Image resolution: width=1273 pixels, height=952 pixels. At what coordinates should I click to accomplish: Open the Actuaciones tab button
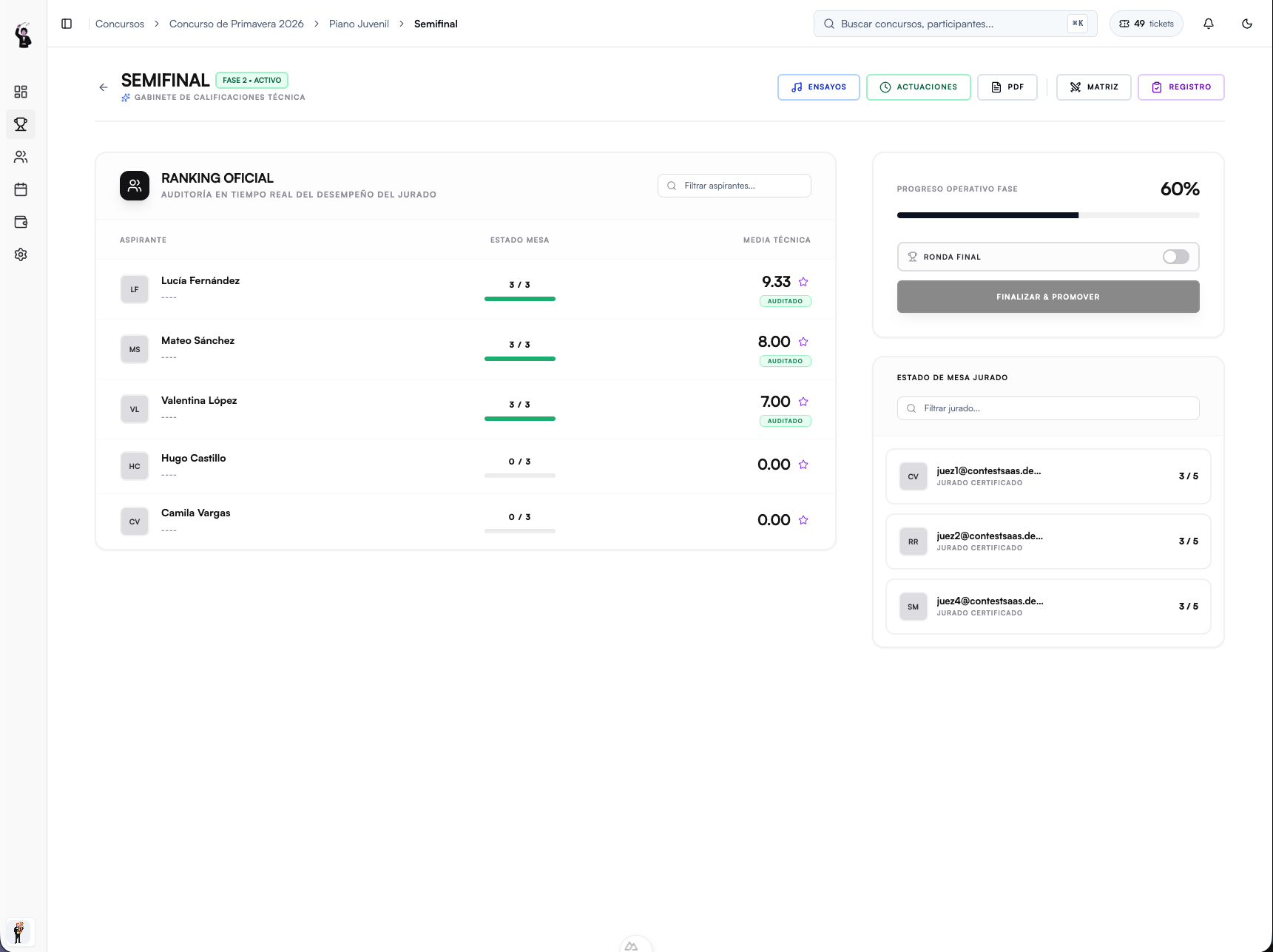pos(918,87)
